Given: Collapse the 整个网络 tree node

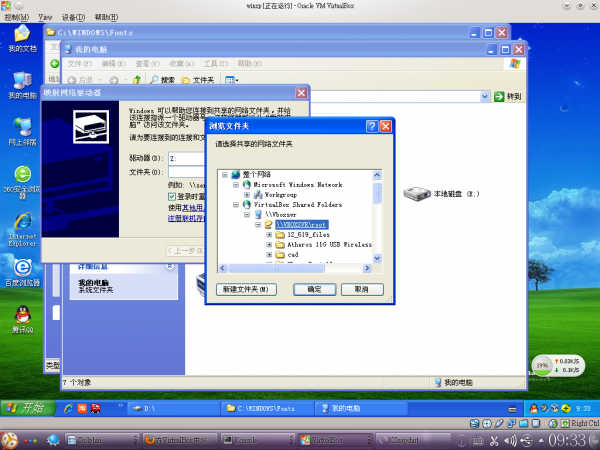Looking at the screenshot, I should tap(225, 175).
